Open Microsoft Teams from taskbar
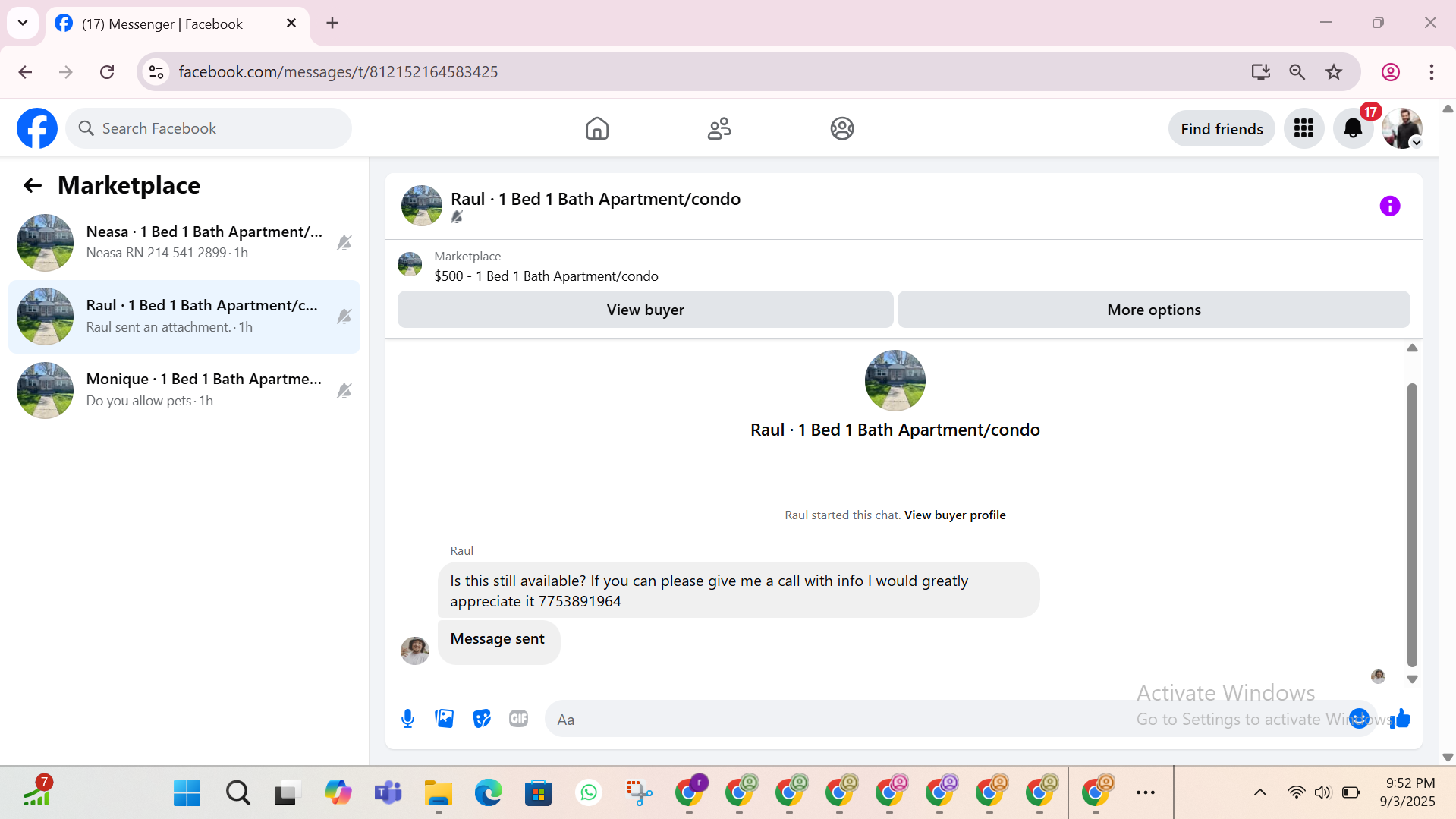The width and height of the screenshot is (1456, 819). click(x=388, y=793)
